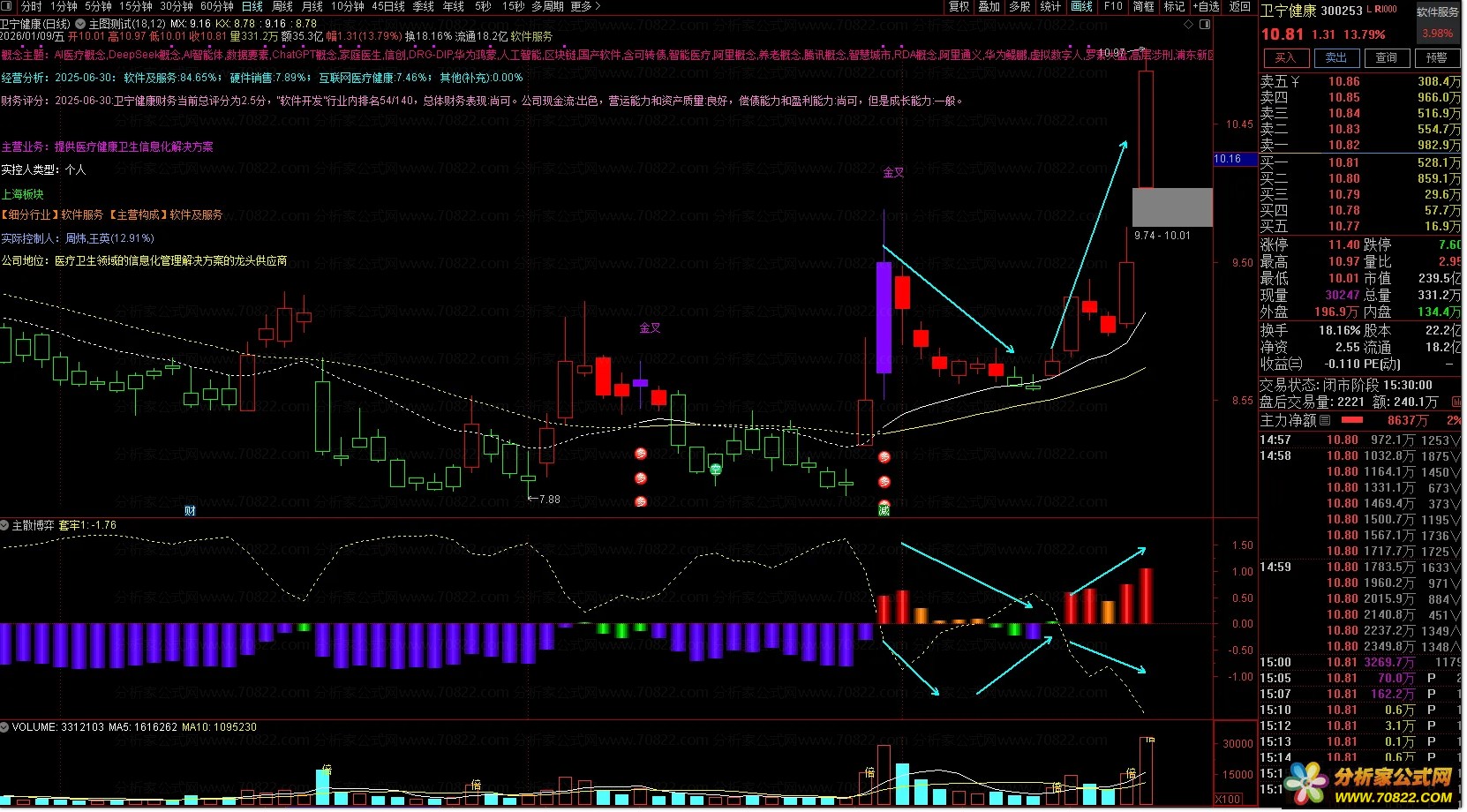Select the 30分钟 period

tap(177, 6)
